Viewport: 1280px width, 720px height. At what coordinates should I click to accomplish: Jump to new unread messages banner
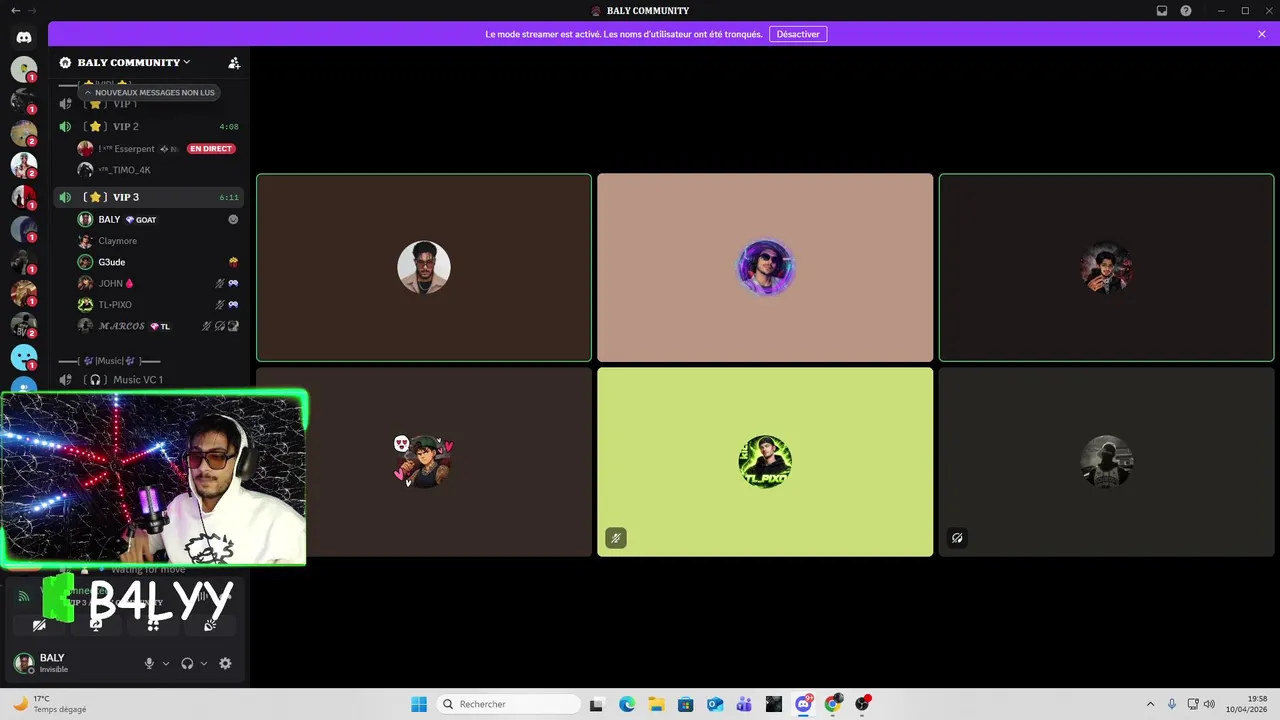coord(148,92)
